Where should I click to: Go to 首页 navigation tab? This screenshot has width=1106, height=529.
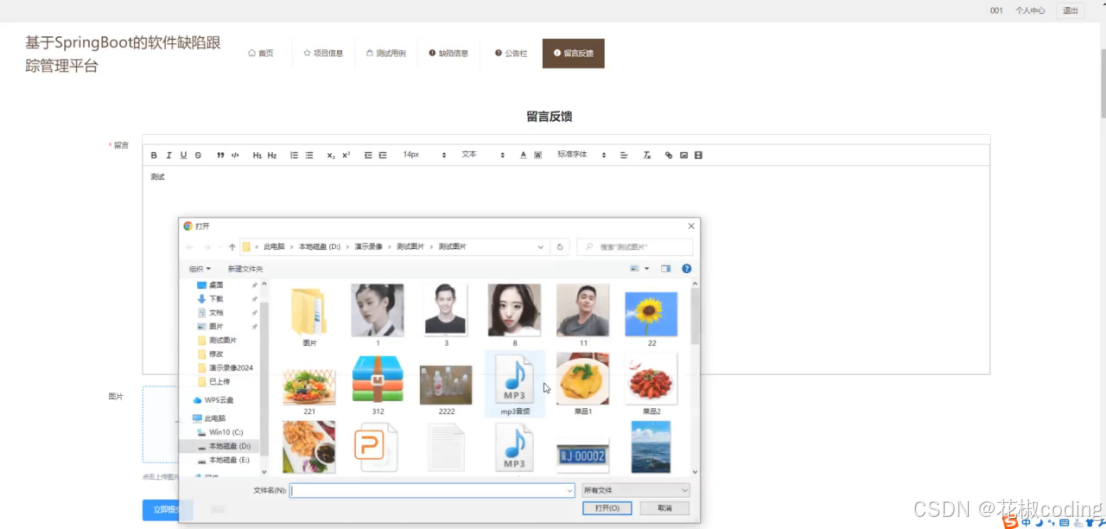pyautogui.click(x=260, y=54)
